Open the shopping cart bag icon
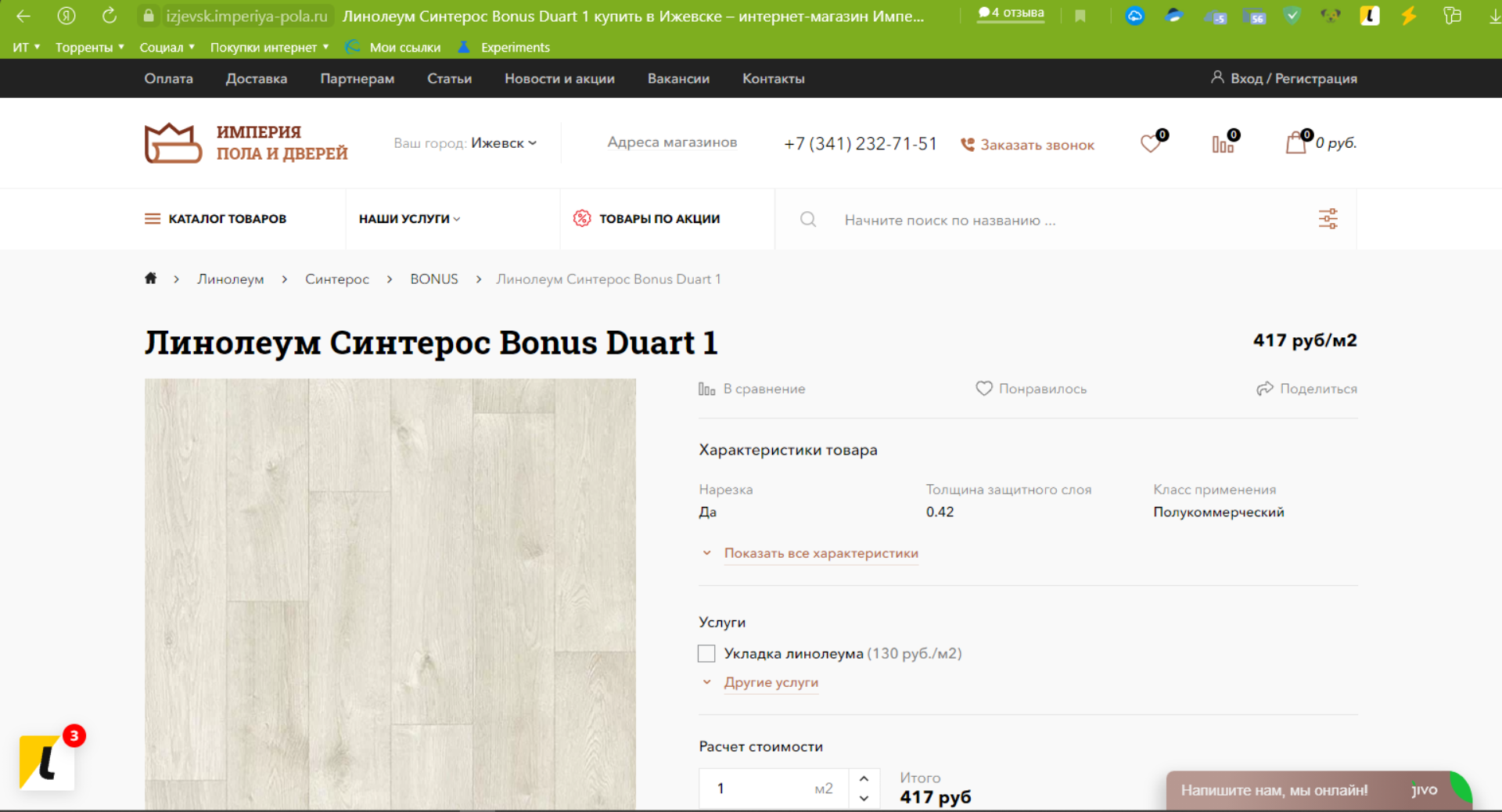The height and width of the screenshot is (812, 1502). point(1298,142)
